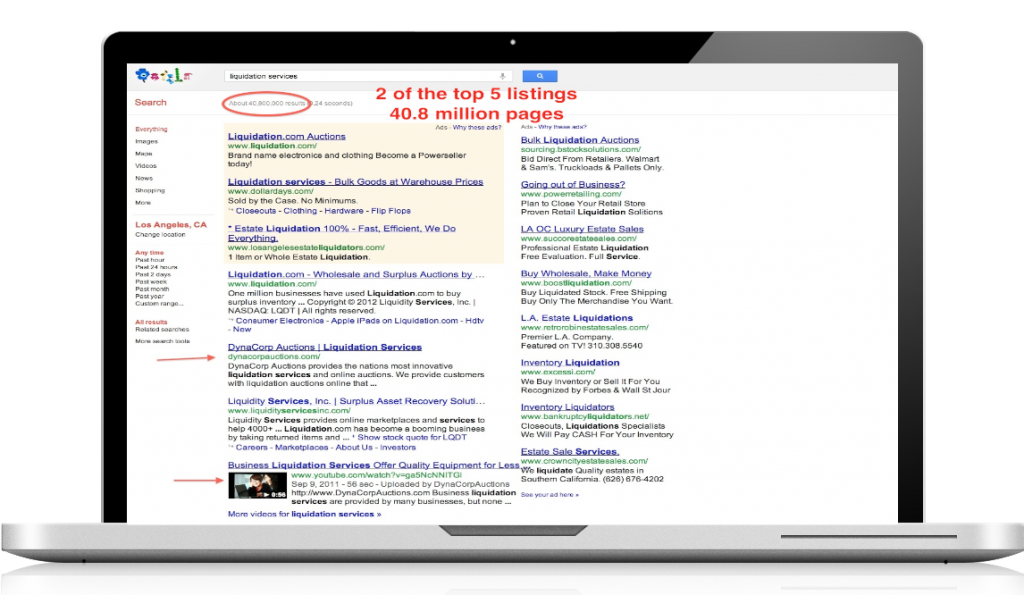The image size is (1024, 595).
Task: Filter results to Past 24 hours
Action: (156, 267)
